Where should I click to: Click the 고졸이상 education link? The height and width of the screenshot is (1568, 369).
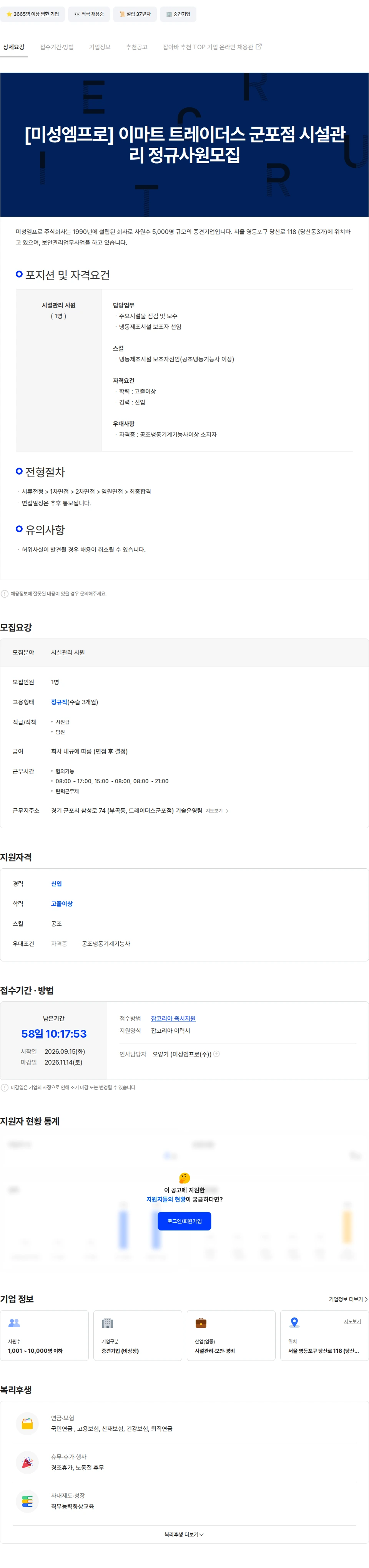pyautogui.click(x=61, y=903)
